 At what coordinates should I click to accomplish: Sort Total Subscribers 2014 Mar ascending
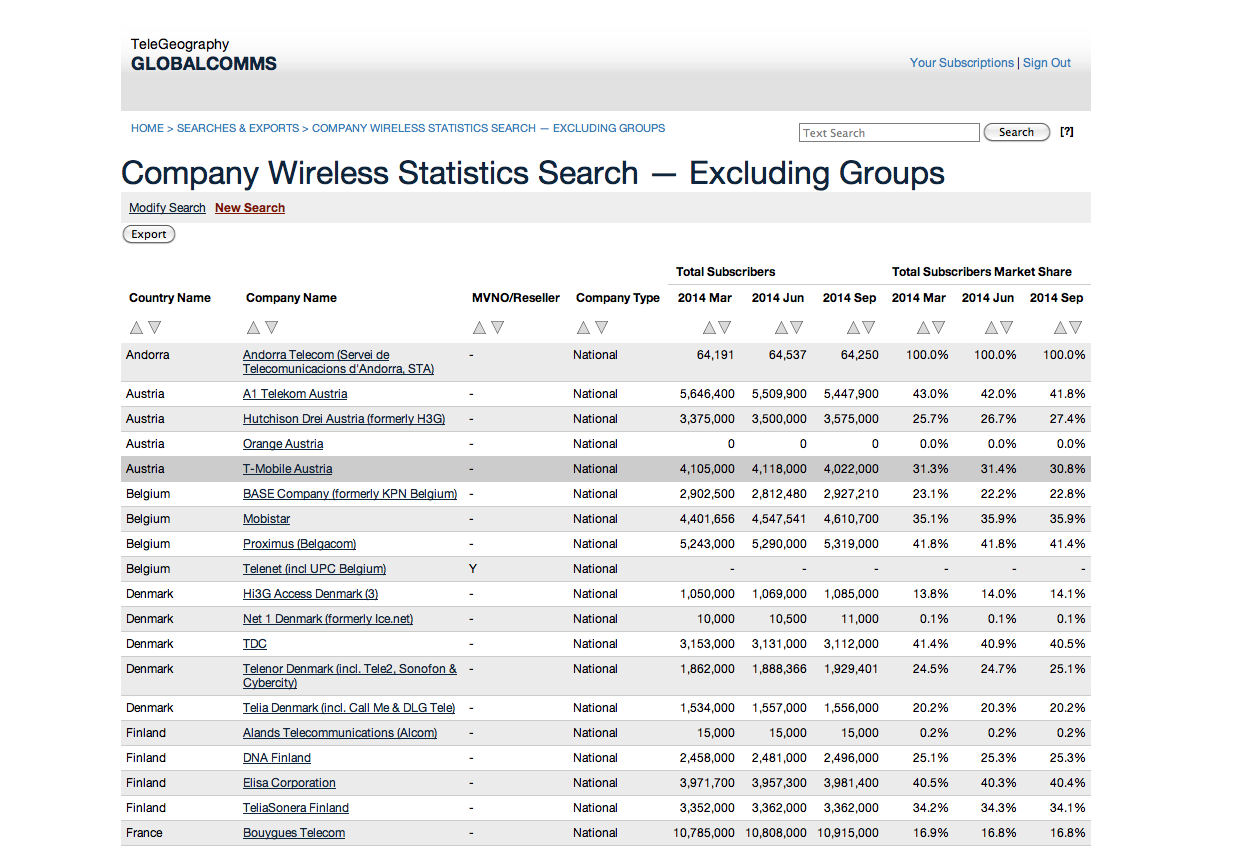[x=709, y=327]
